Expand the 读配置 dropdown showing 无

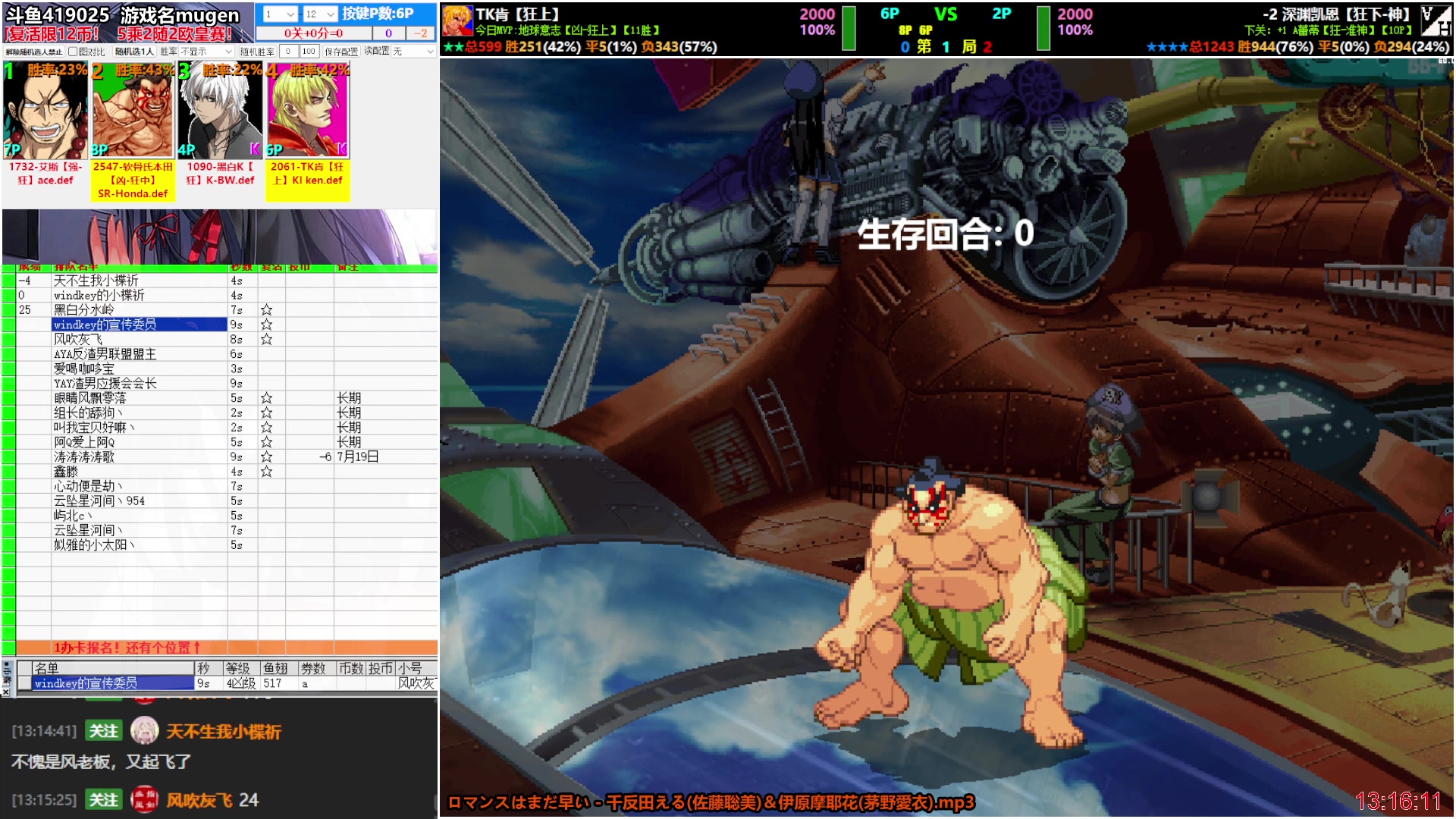click(x=413, y=52)
